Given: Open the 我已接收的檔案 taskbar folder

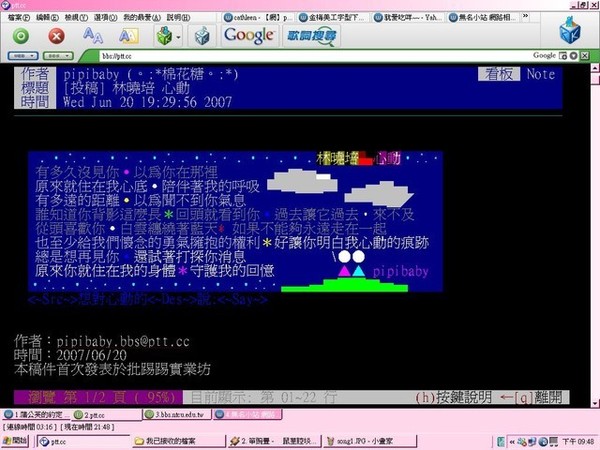Looking at the screenshot, I should [177, 441].
